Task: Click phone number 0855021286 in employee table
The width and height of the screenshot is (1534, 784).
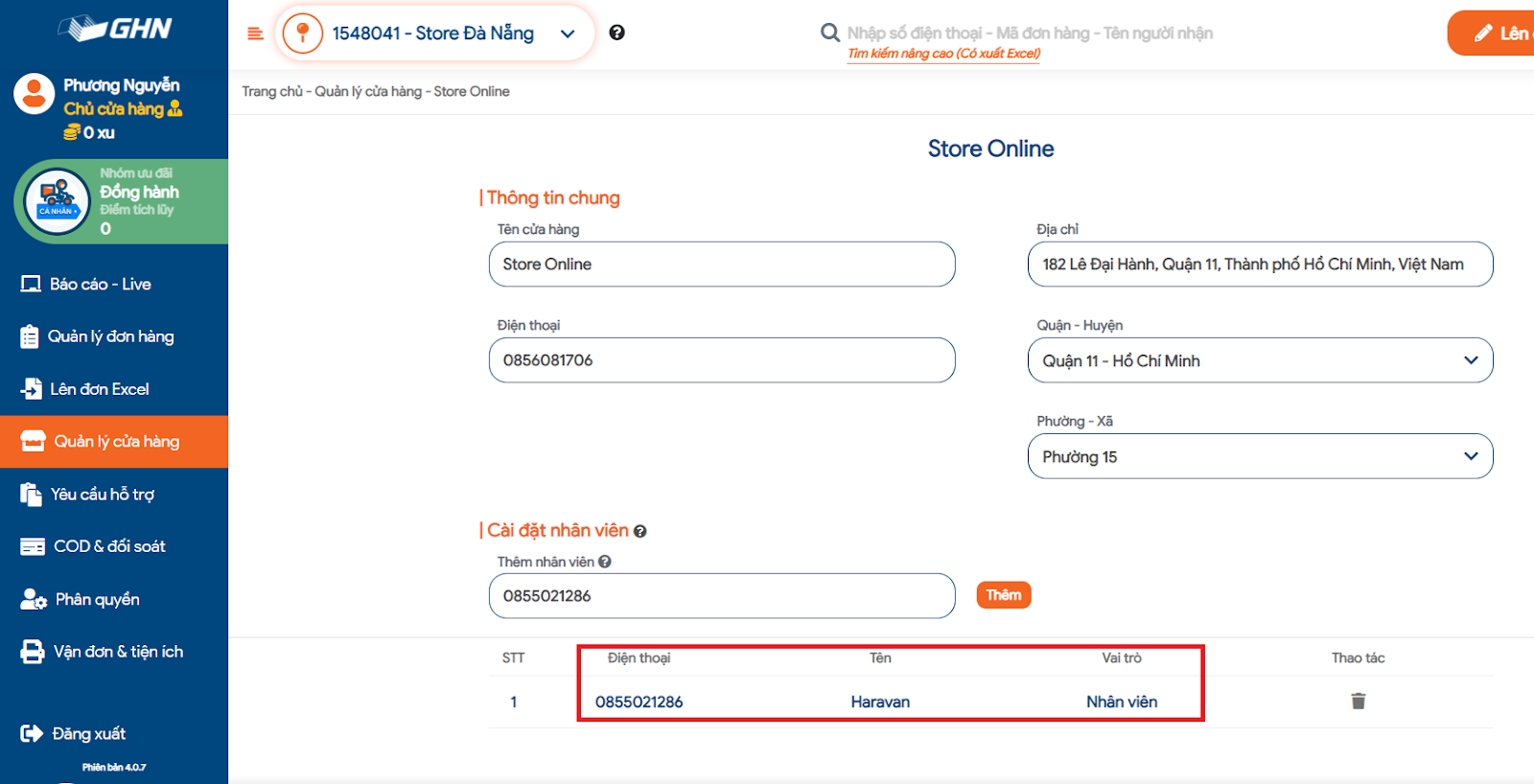Action: point(639,702)
